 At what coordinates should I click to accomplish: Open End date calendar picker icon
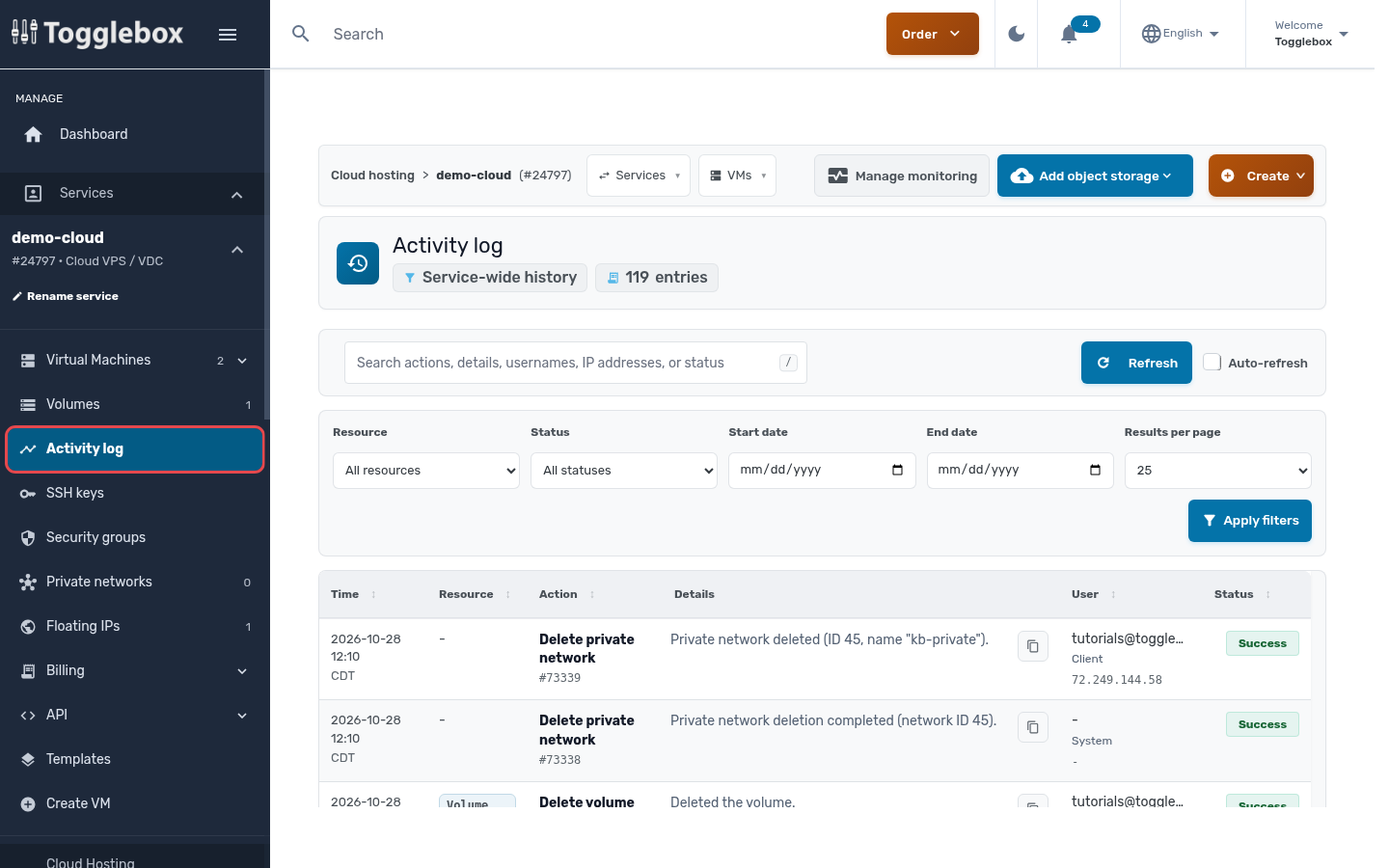(1095, 470)
